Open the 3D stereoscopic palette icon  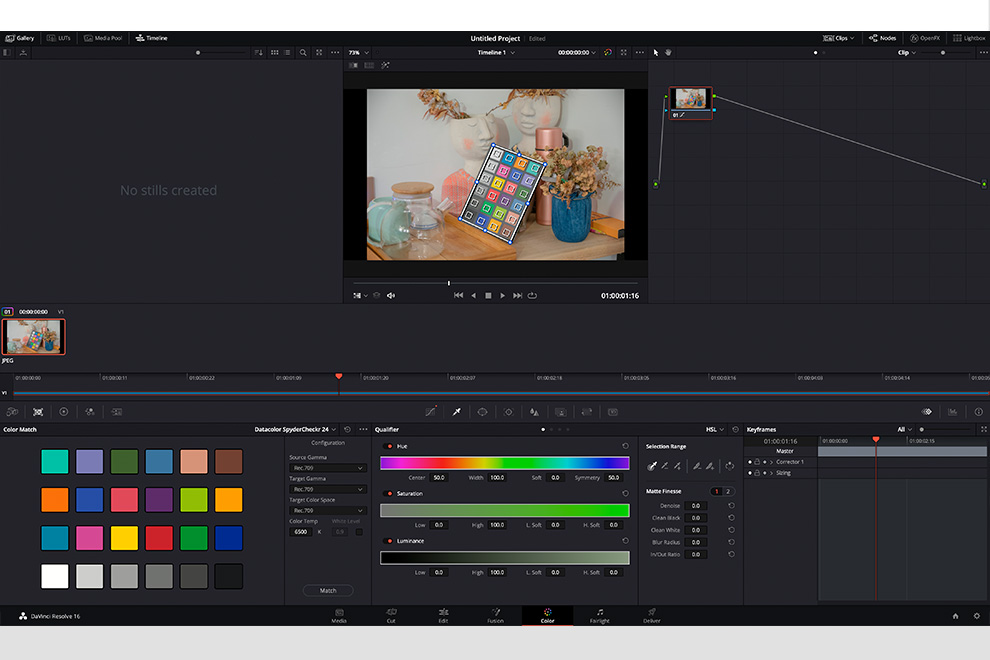(x=612, y=412)
